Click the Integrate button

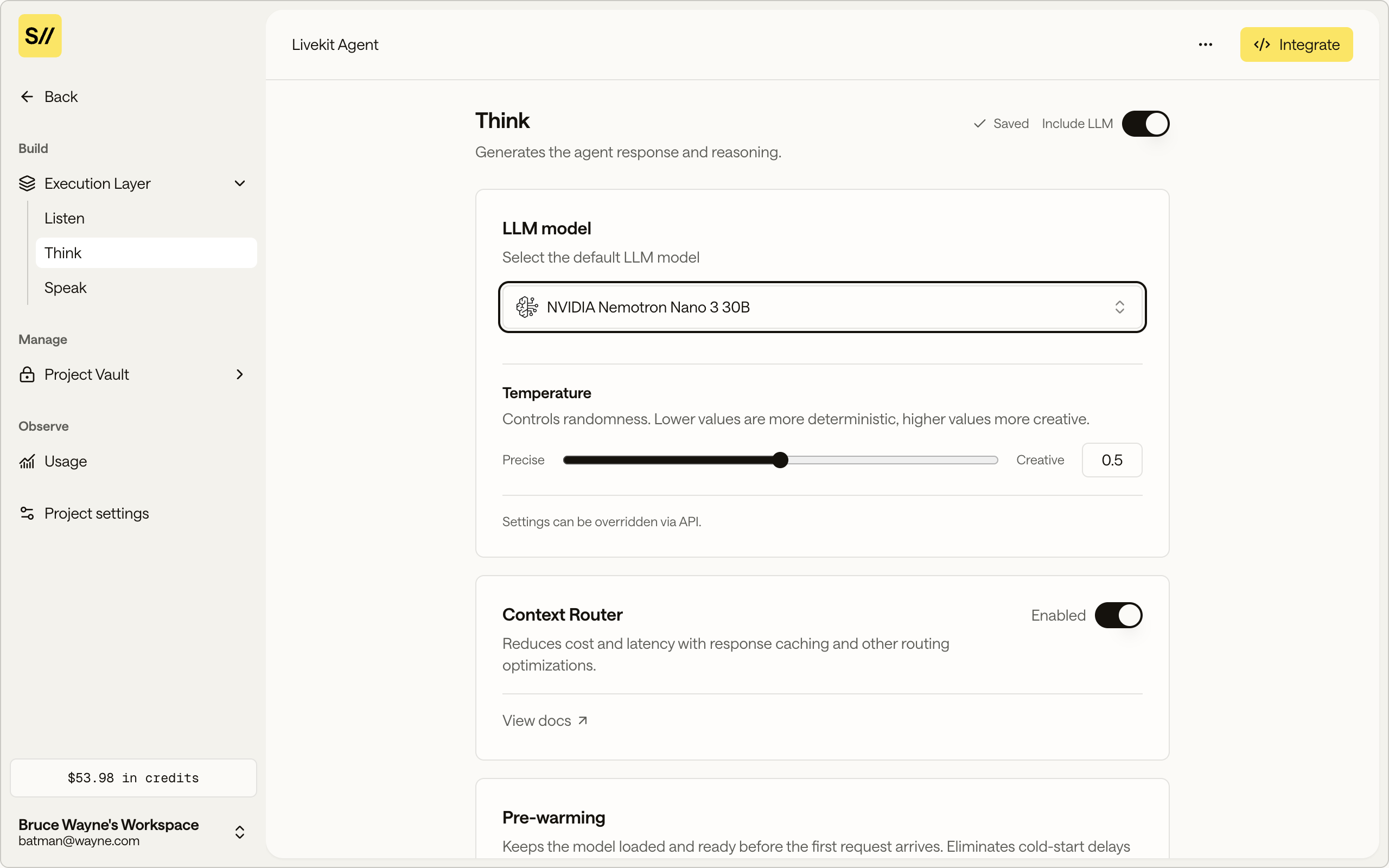(x=1296, y=44)
